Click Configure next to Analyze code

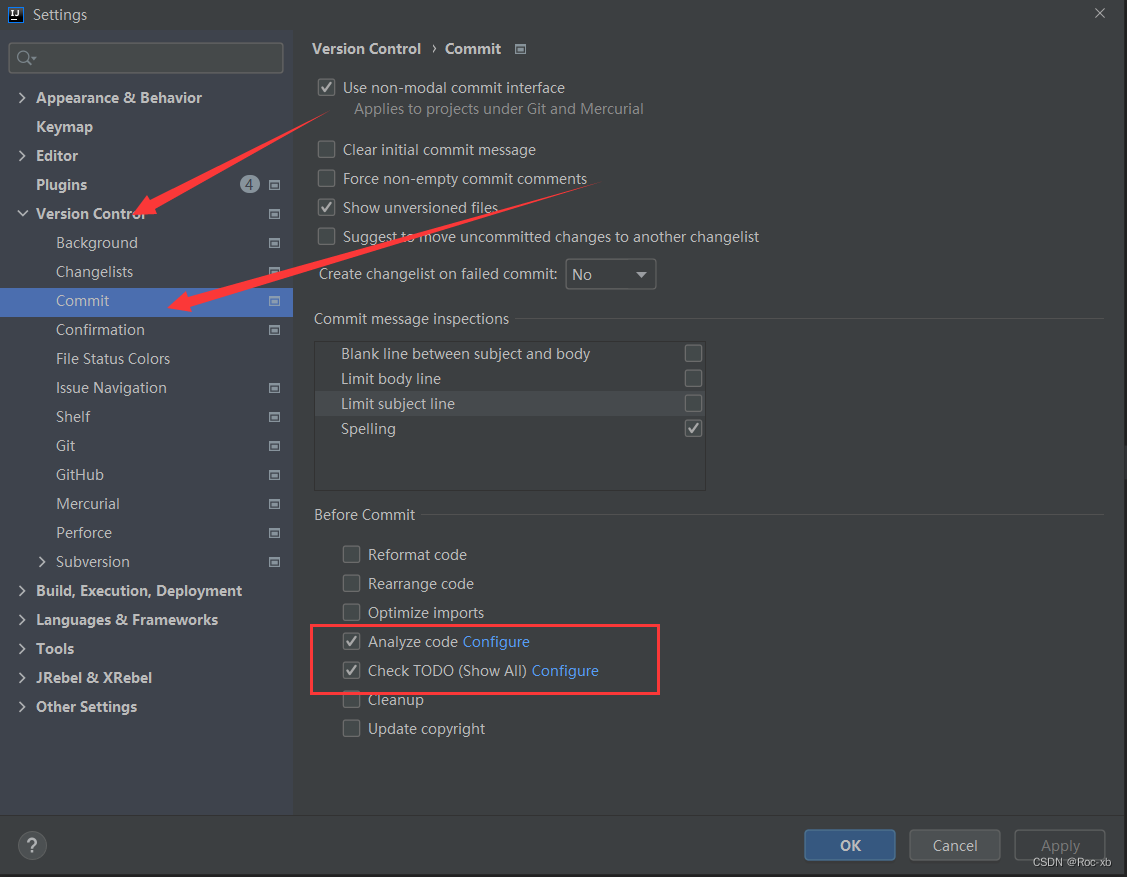click(496, 641)
